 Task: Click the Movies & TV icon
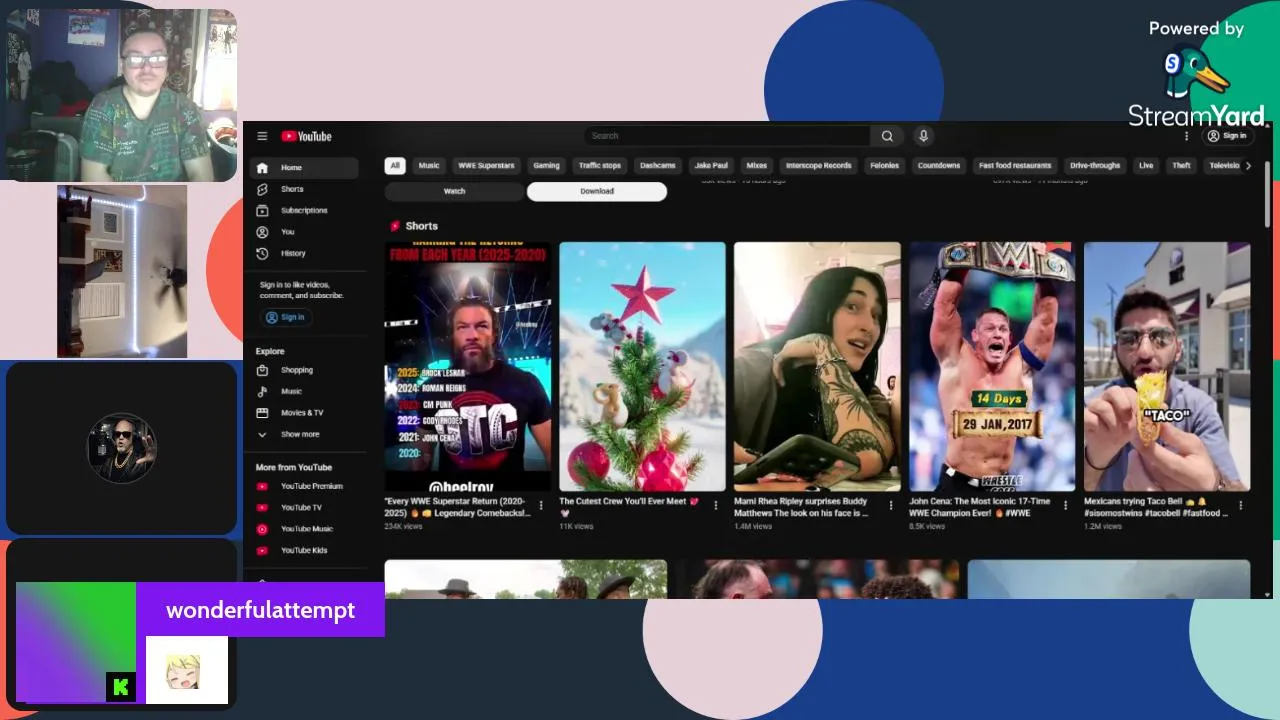point(262,413)
